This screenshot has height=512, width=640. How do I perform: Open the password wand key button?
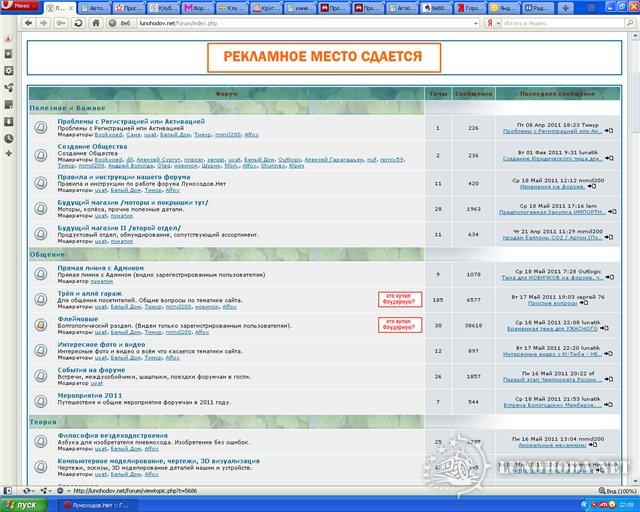click(61, 23)
